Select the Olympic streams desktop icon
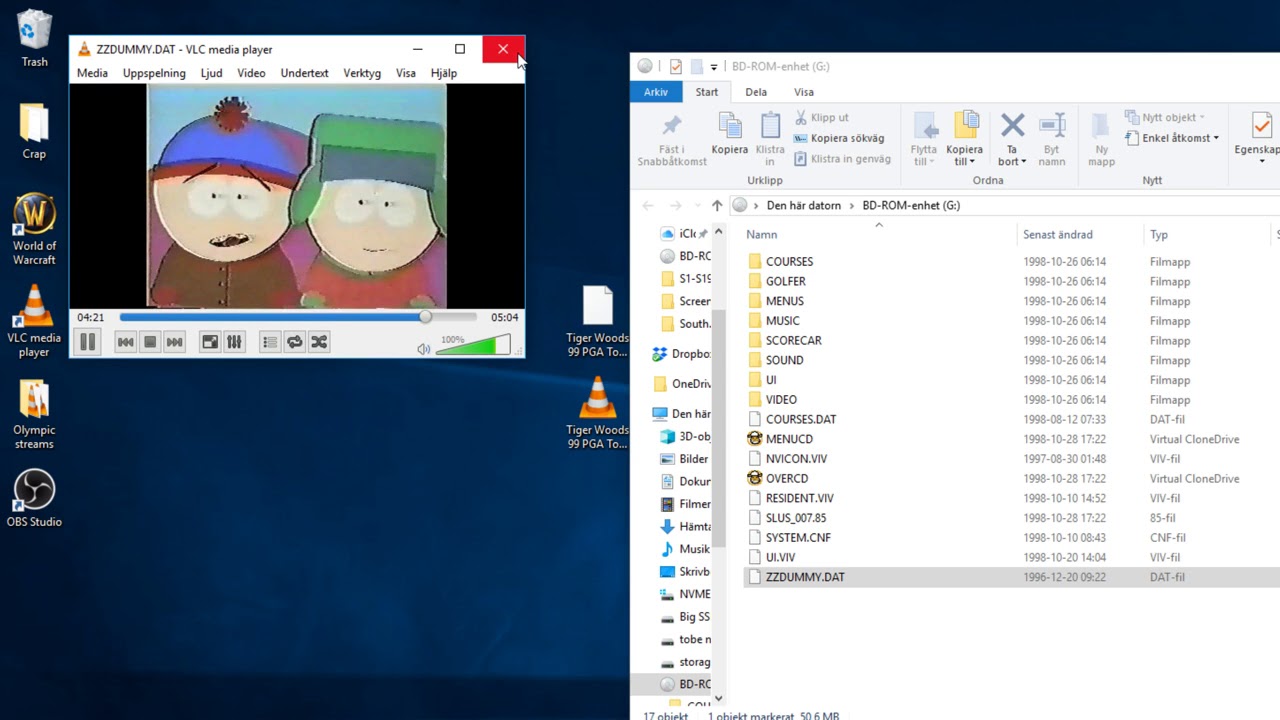The width and height of the screenshot is (1280, 720). 34,415
